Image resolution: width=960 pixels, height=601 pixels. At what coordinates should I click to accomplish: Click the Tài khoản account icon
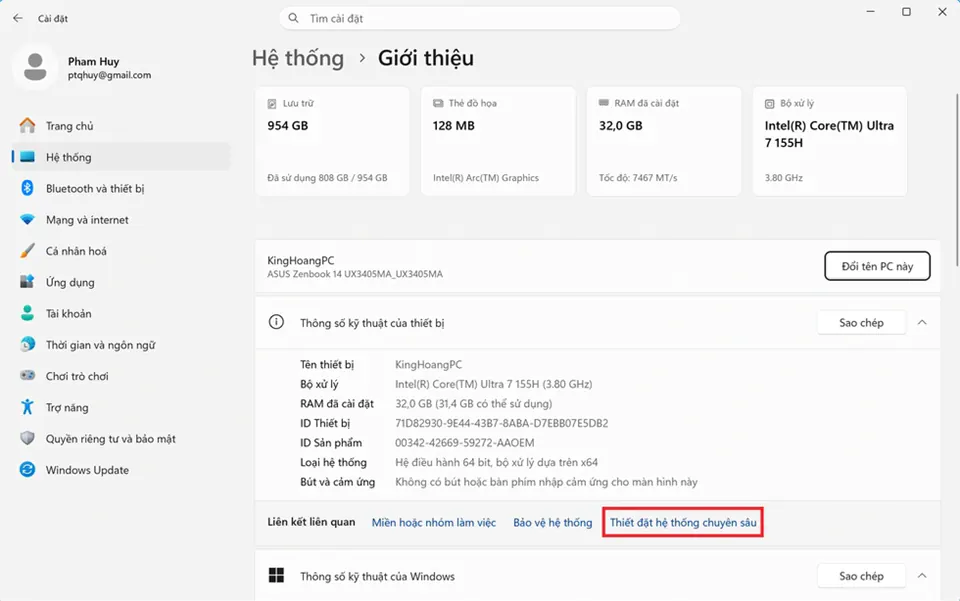click(x=27, y=313)
